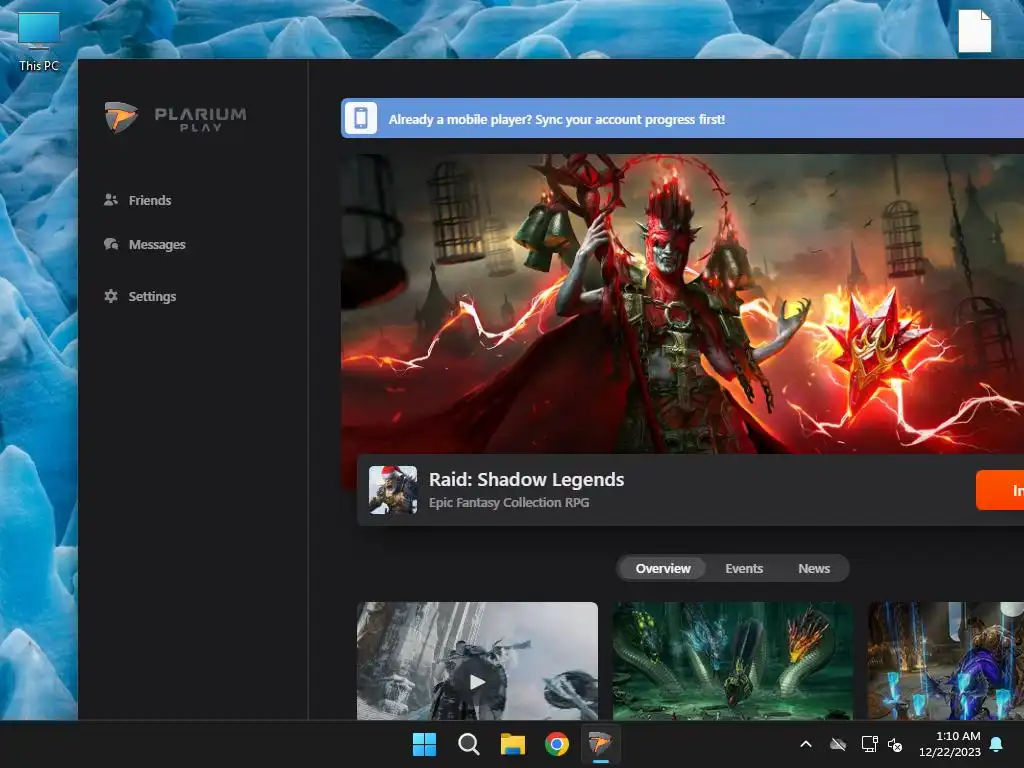
Task: Click the Epic Fantasy Collection RPG subtitle
Action: coord(509,503)
